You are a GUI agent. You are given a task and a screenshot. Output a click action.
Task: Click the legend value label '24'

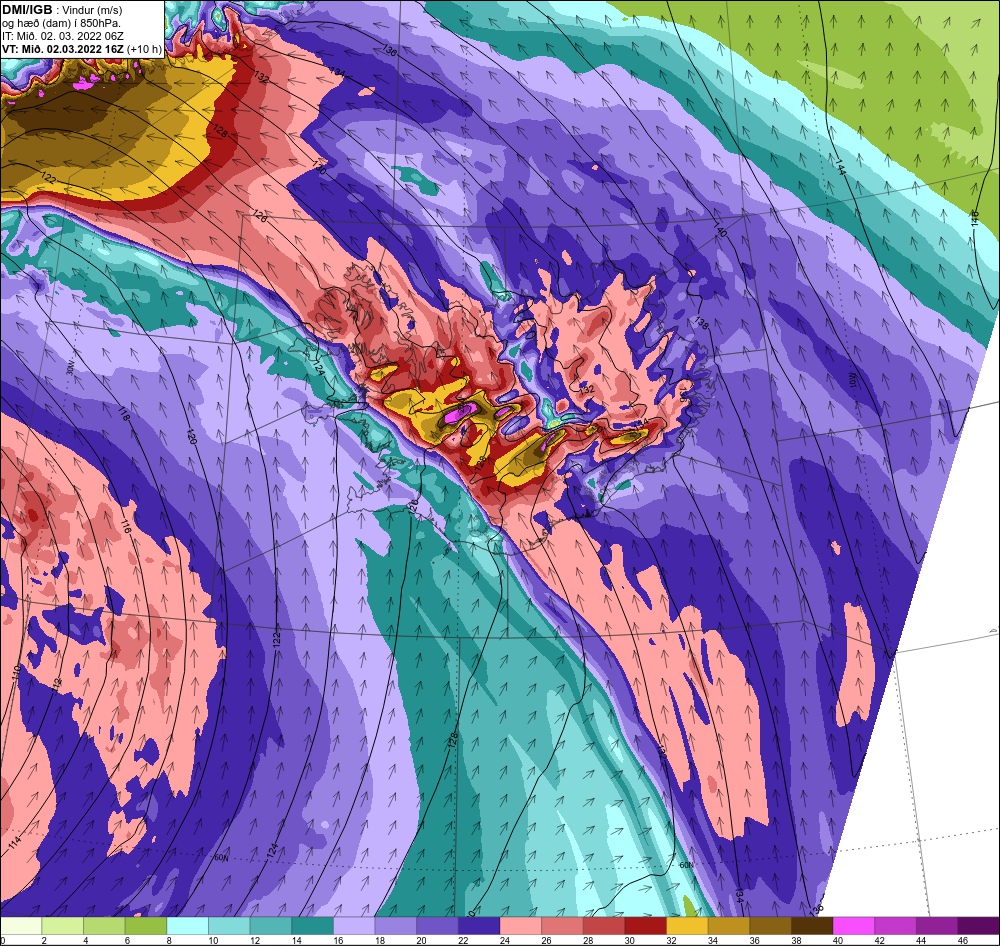(504, 940)
